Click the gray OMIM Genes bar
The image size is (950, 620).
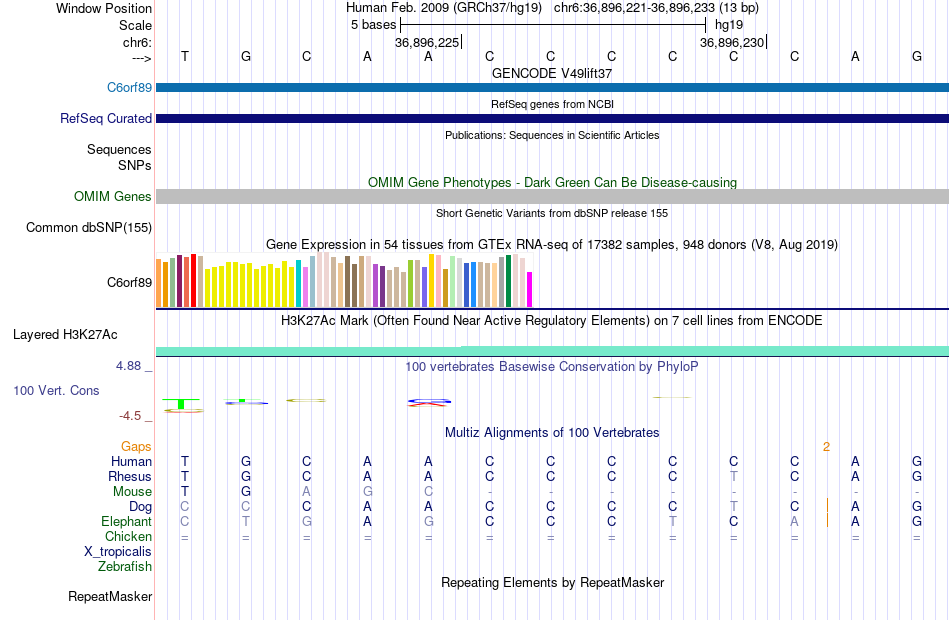coord(552,196)
